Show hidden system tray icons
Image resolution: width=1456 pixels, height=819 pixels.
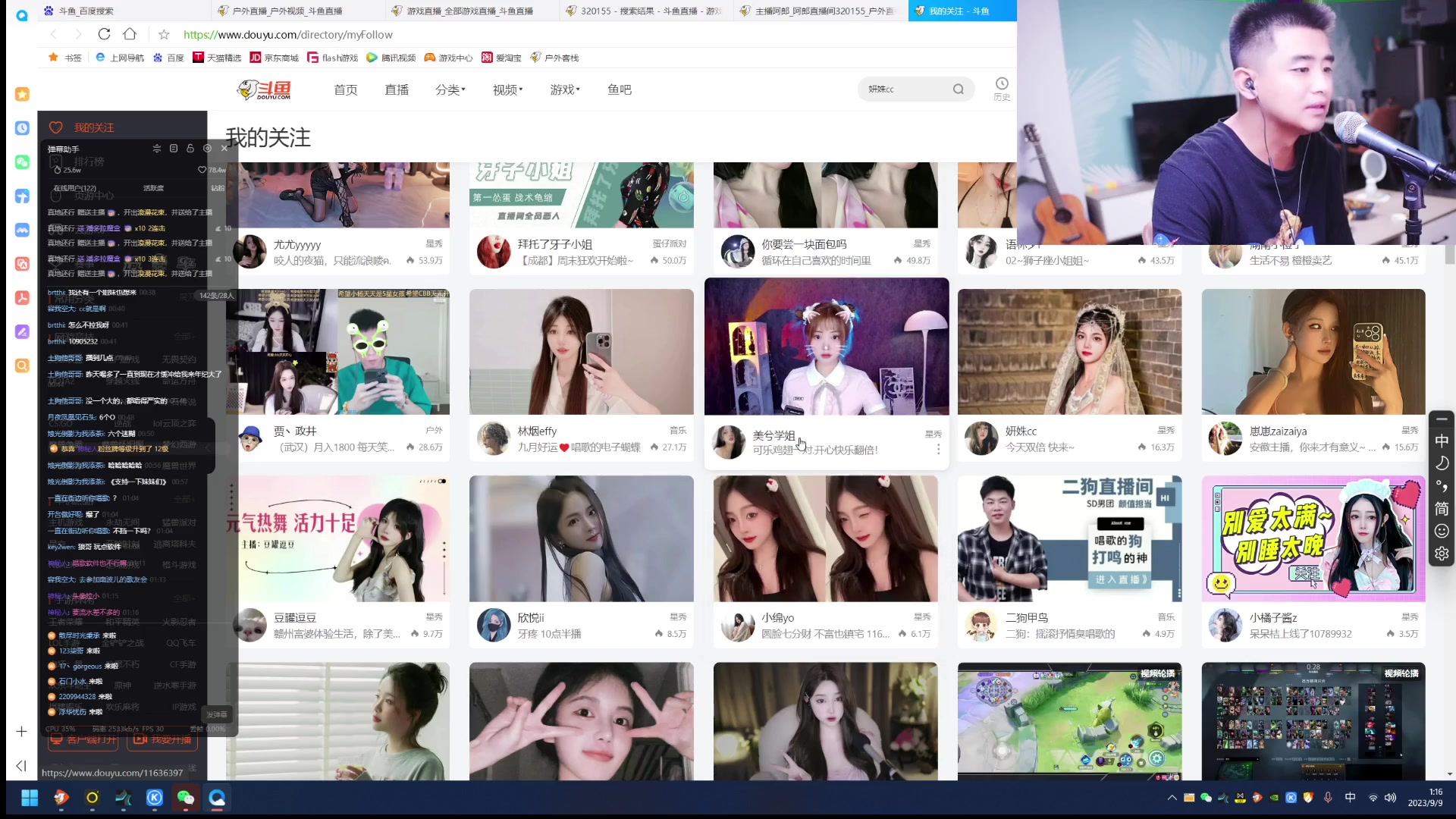pyautogui.click(x=1172, y=798)
